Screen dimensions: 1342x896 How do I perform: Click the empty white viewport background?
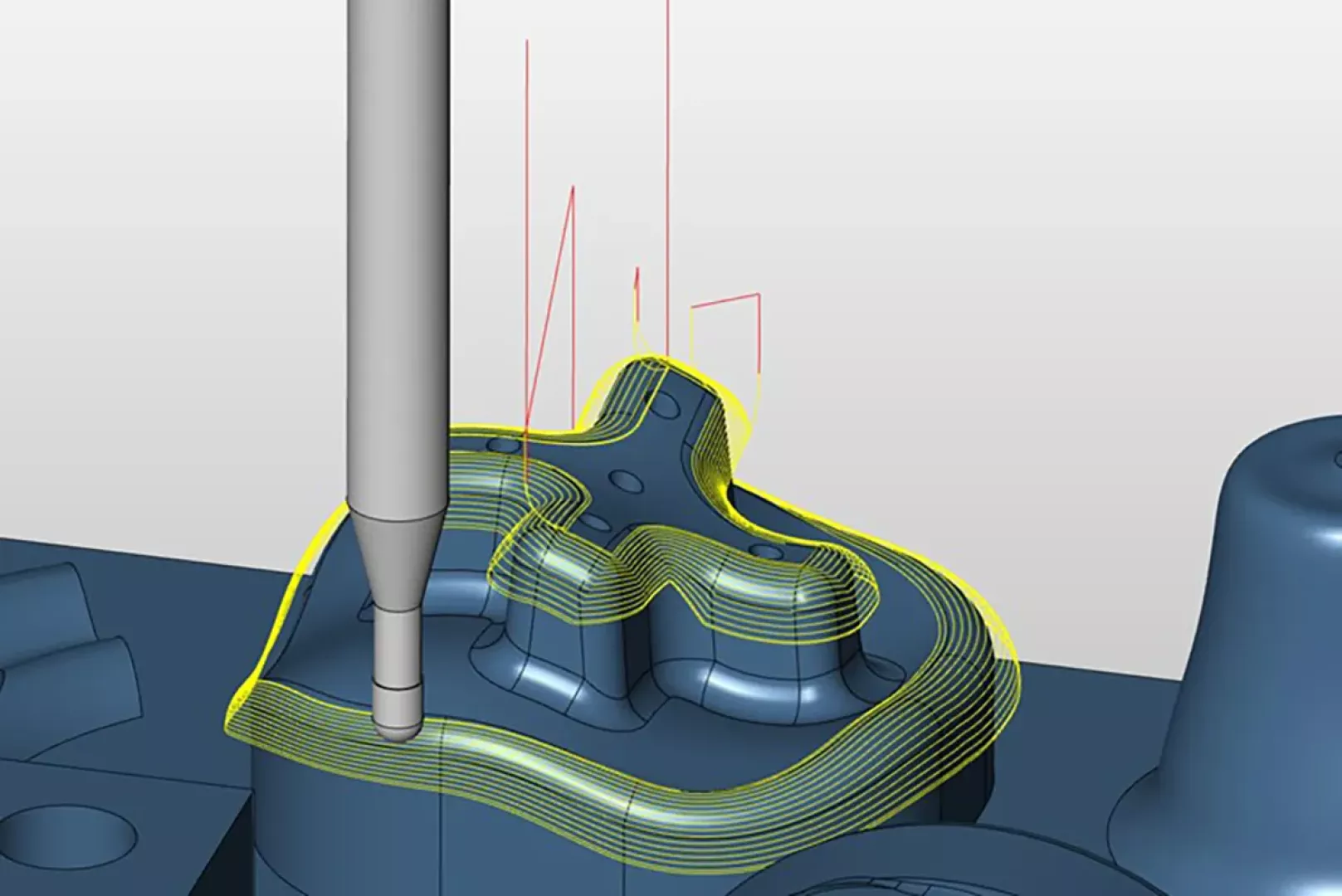[996, 166]
